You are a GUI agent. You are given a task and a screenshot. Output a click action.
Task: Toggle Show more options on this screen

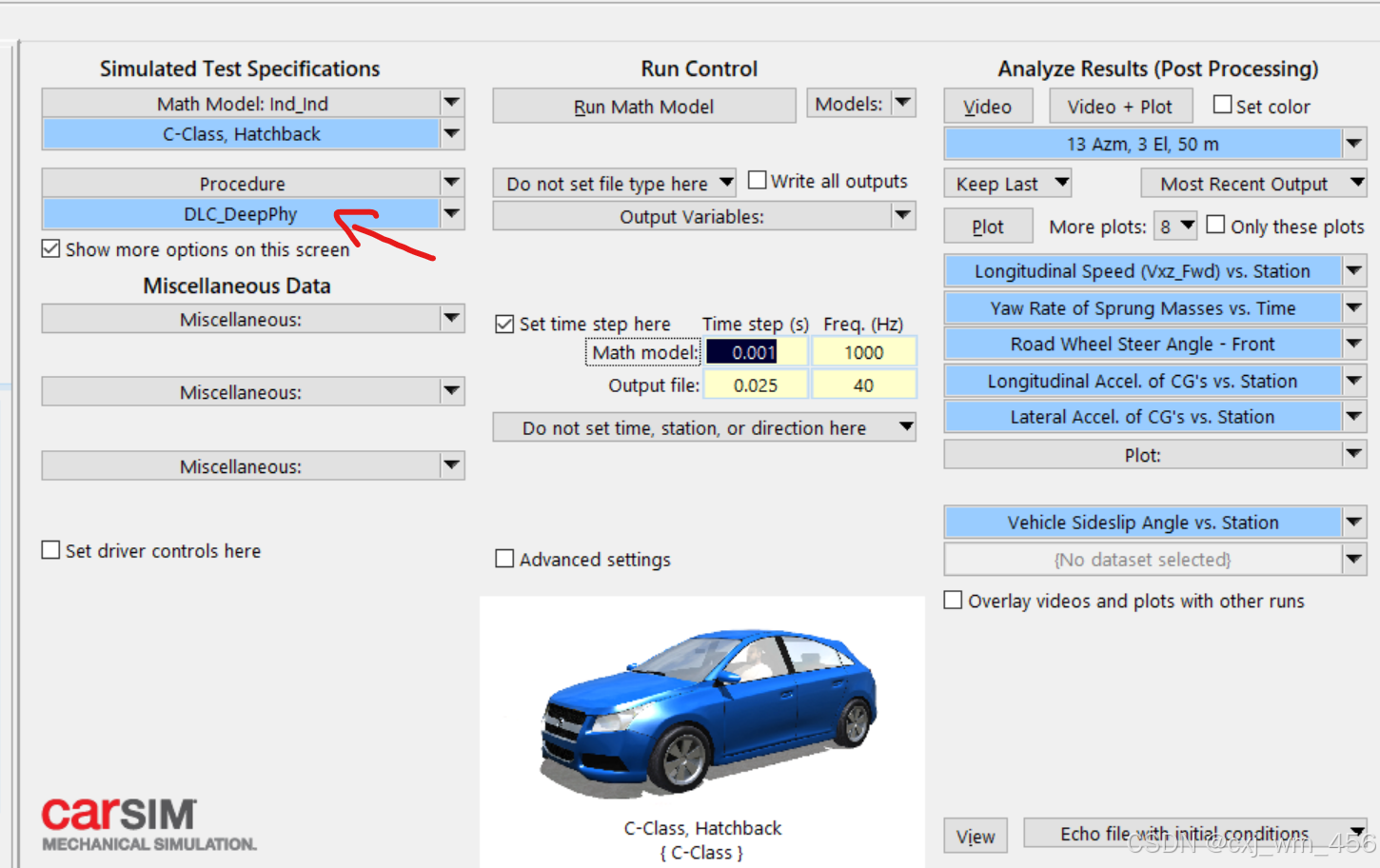click(x=51, y=249)
